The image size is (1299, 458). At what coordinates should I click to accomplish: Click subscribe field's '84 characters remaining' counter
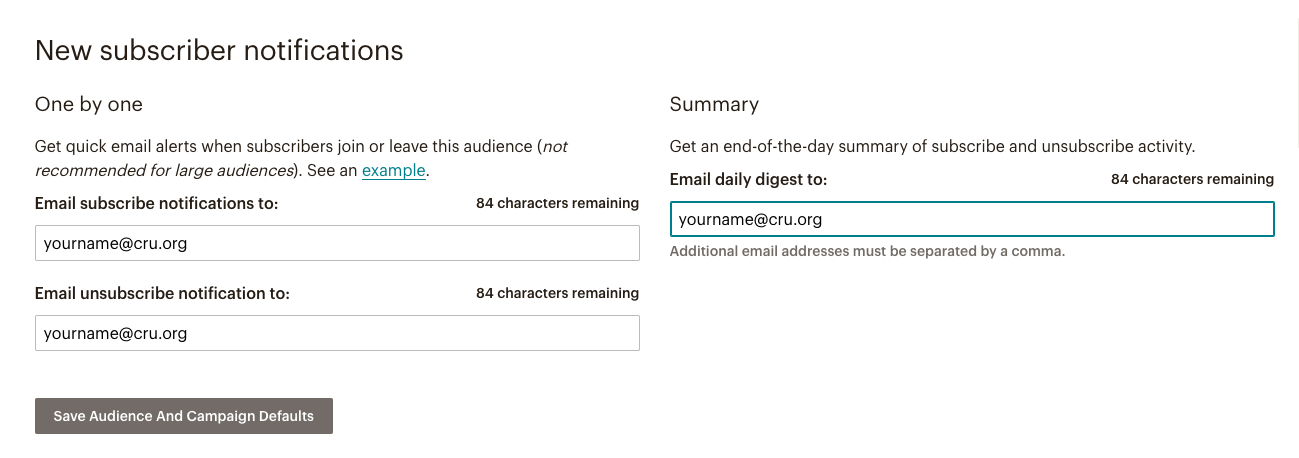557,203
